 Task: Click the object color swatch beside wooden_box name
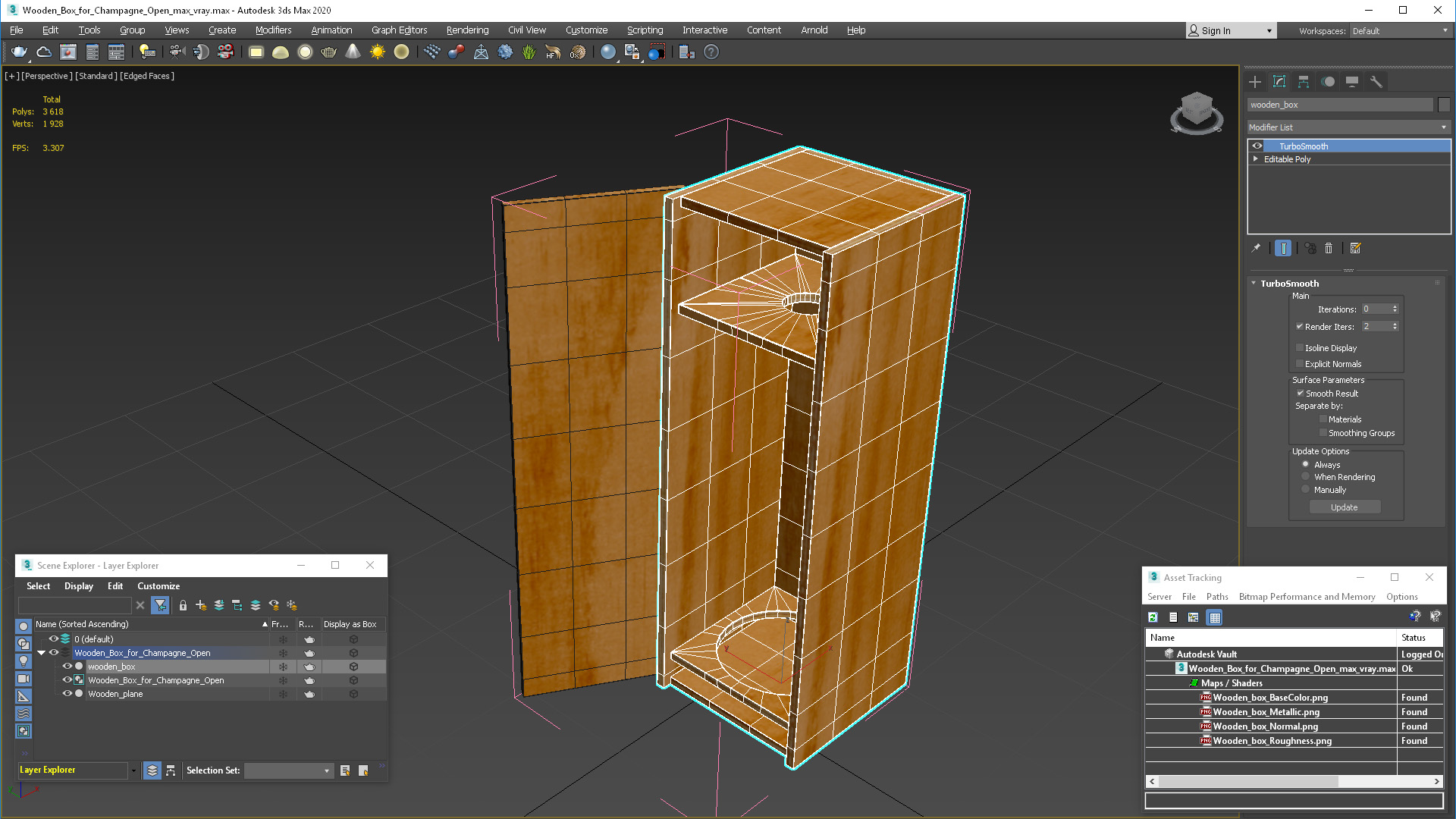[1444, 105]
